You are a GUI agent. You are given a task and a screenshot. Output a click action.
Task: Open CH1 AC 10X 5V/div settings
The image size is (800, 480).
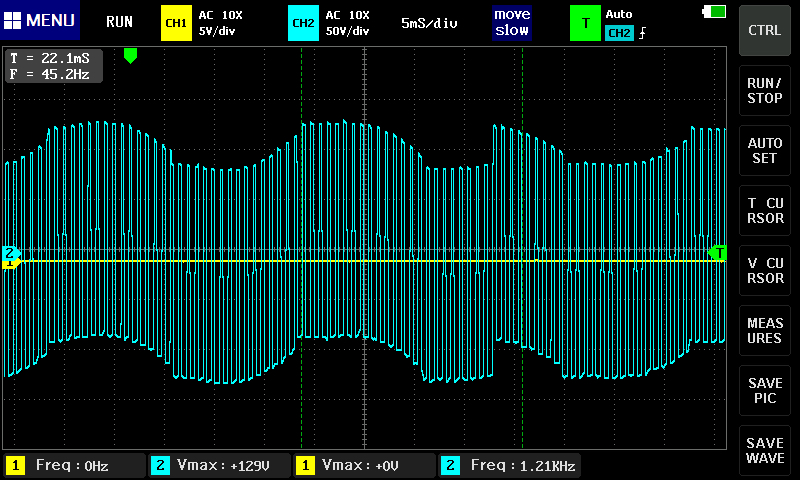(x=220, y=22)
